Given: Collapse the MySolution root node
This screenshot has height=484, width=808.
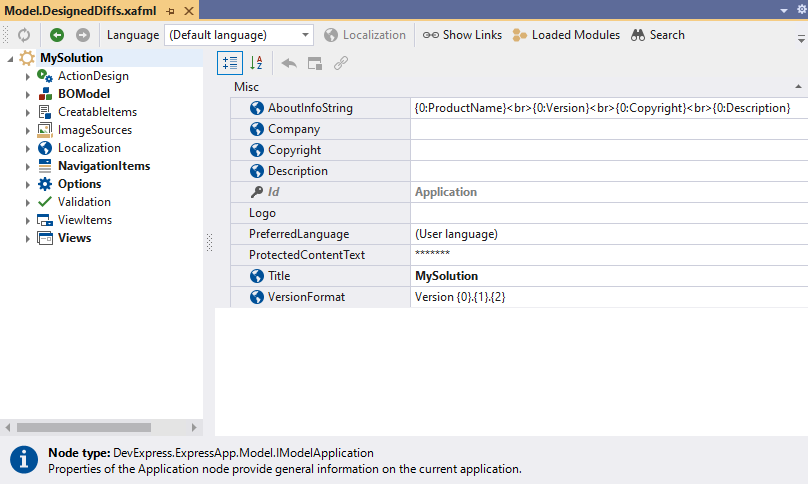Looking at the screenshot, I should click(10, 59).
